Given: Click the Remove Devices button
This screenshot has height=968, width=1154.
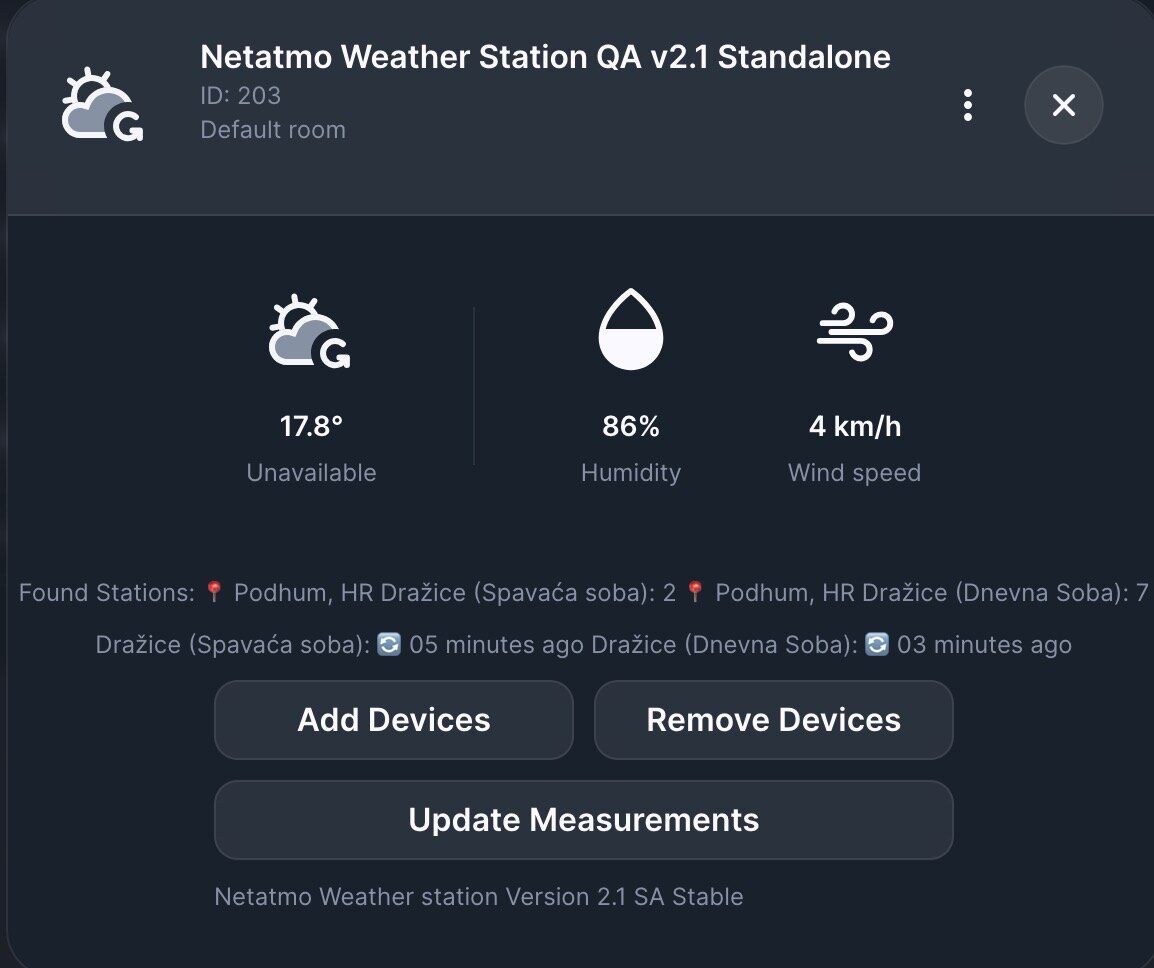Looking at the screenshot, I should coord(774,720).
